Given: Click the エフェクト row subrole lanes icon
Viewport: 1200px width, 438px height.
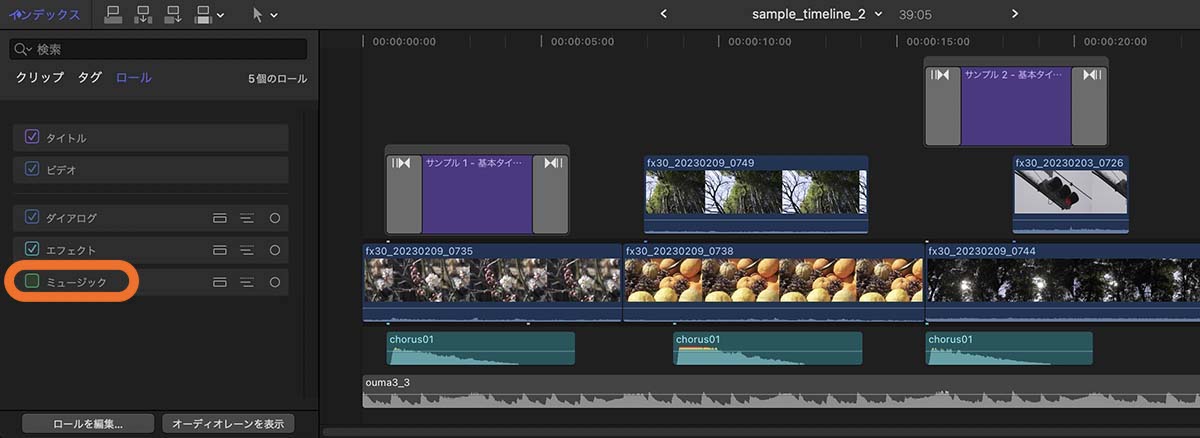Looking at the screenshot, I should click(247, 249).
